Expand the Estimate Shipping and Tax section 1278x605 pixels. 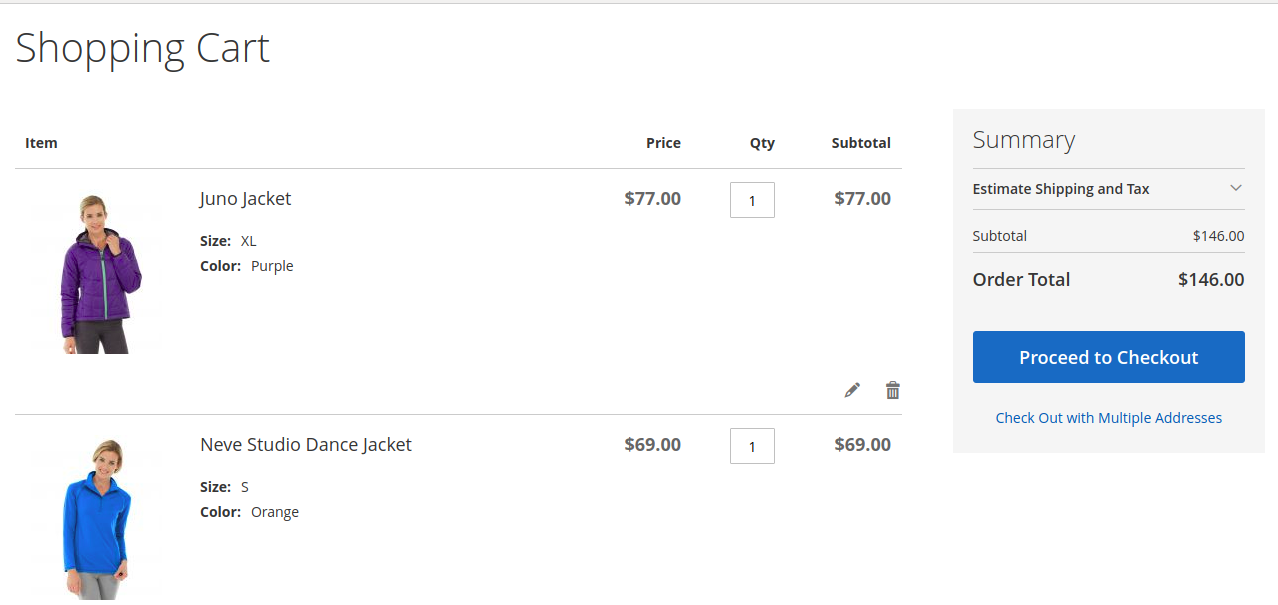1061,188
